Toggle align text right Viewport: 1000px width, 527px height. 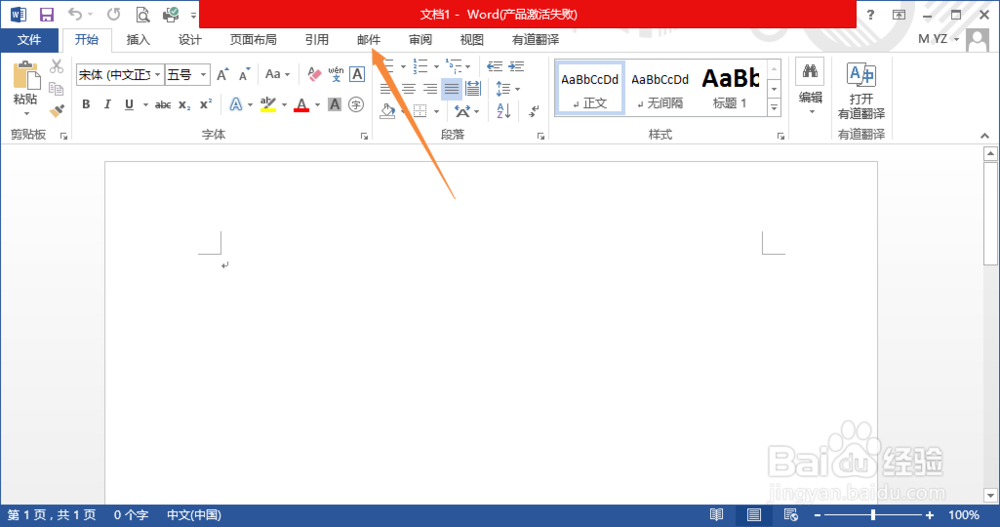point(430,89)
